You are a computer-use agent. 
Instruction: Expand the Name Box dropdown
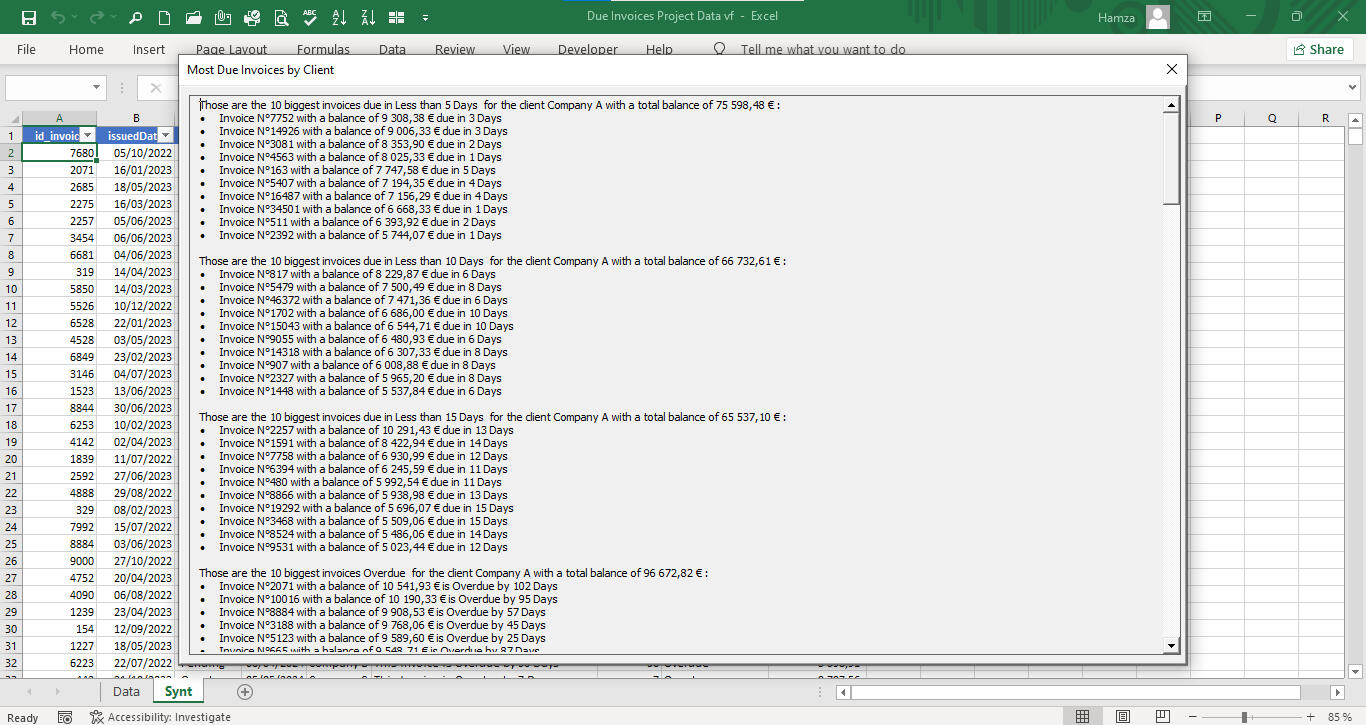point(97,88)
